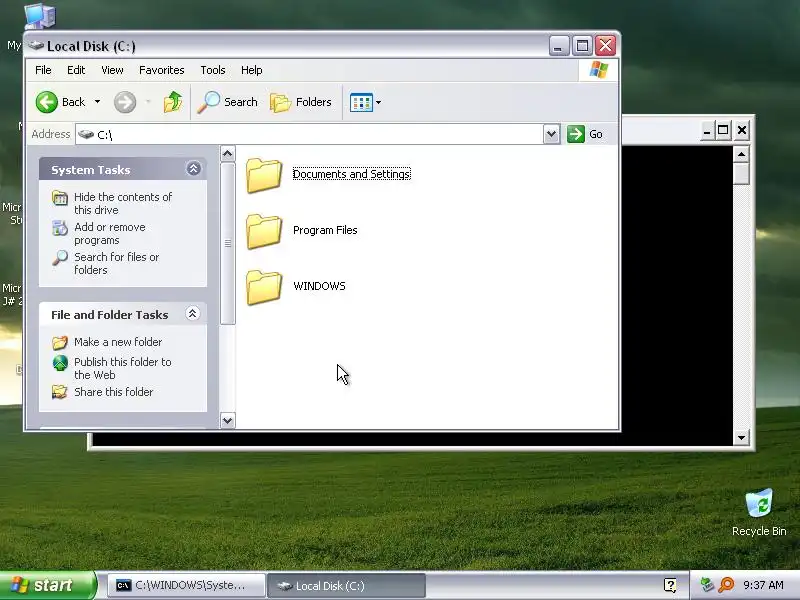
Task: Click Local Disk (C:) taskbar button
Action: [x=346, y=585]
